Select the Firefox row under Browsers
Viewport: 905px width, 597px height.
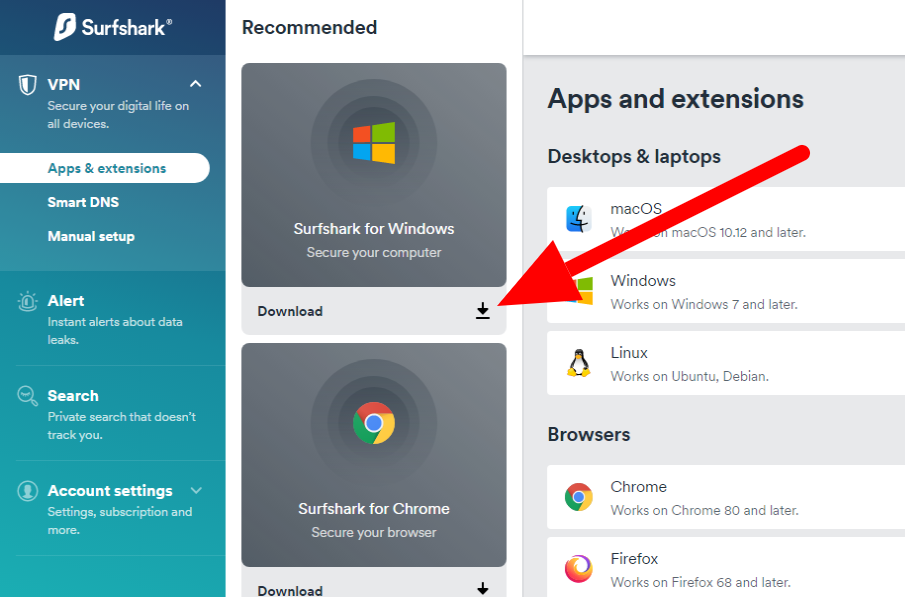[x=726, y=567]
